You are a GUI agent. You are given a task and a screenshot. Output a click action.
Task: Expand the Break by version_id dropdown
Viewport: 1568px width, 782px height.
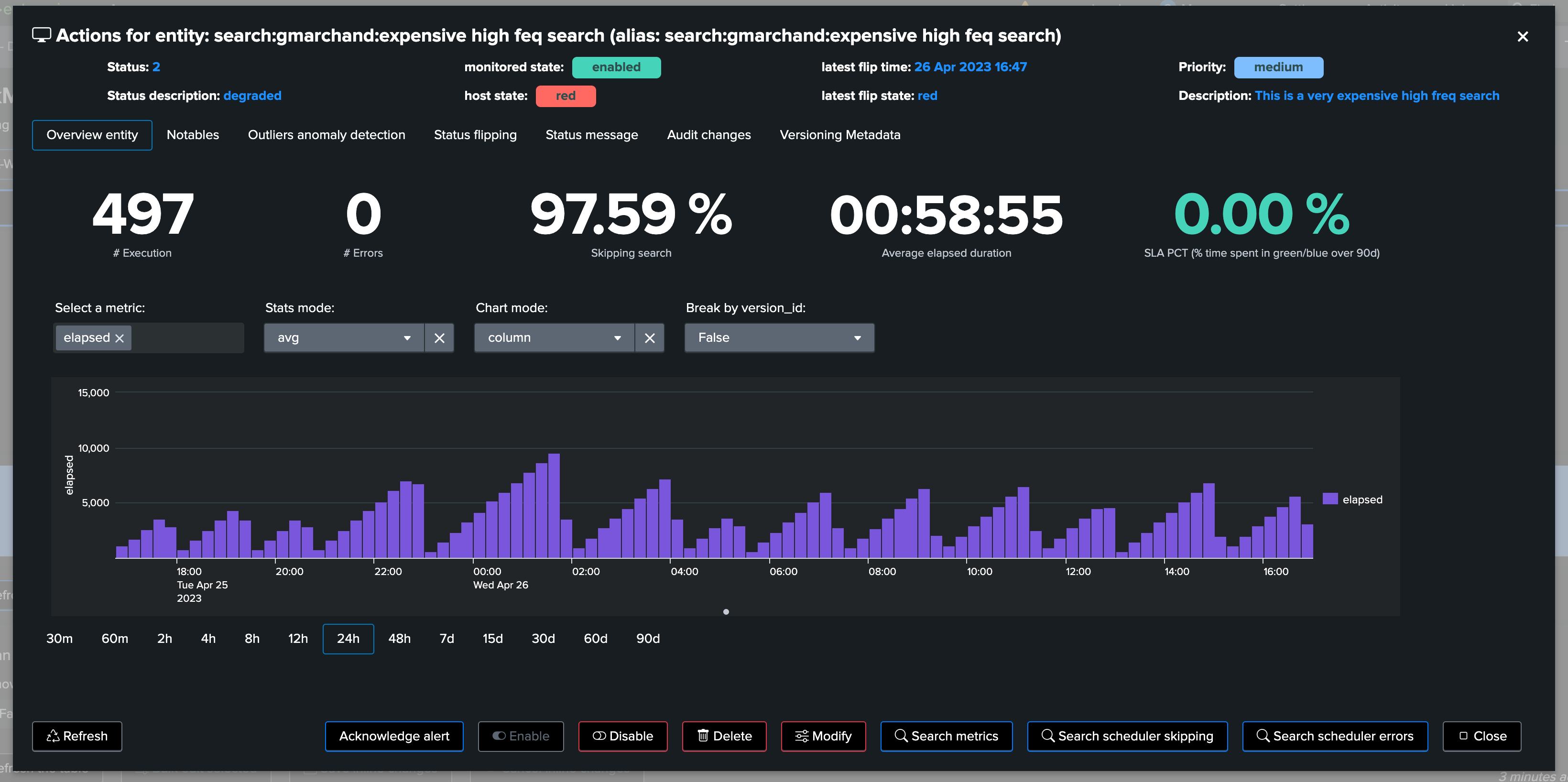click(x=779, y=338)
